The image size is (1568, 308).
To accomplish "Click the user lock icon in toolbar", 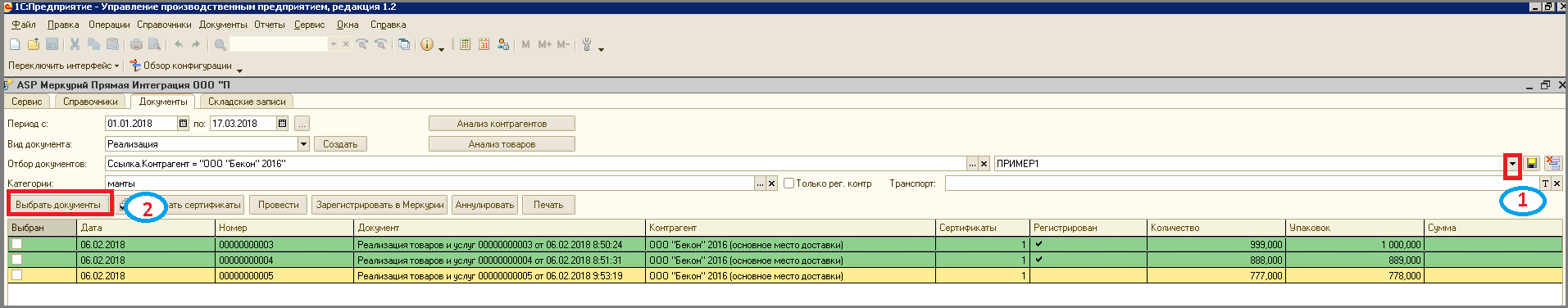I will (502, 44).
